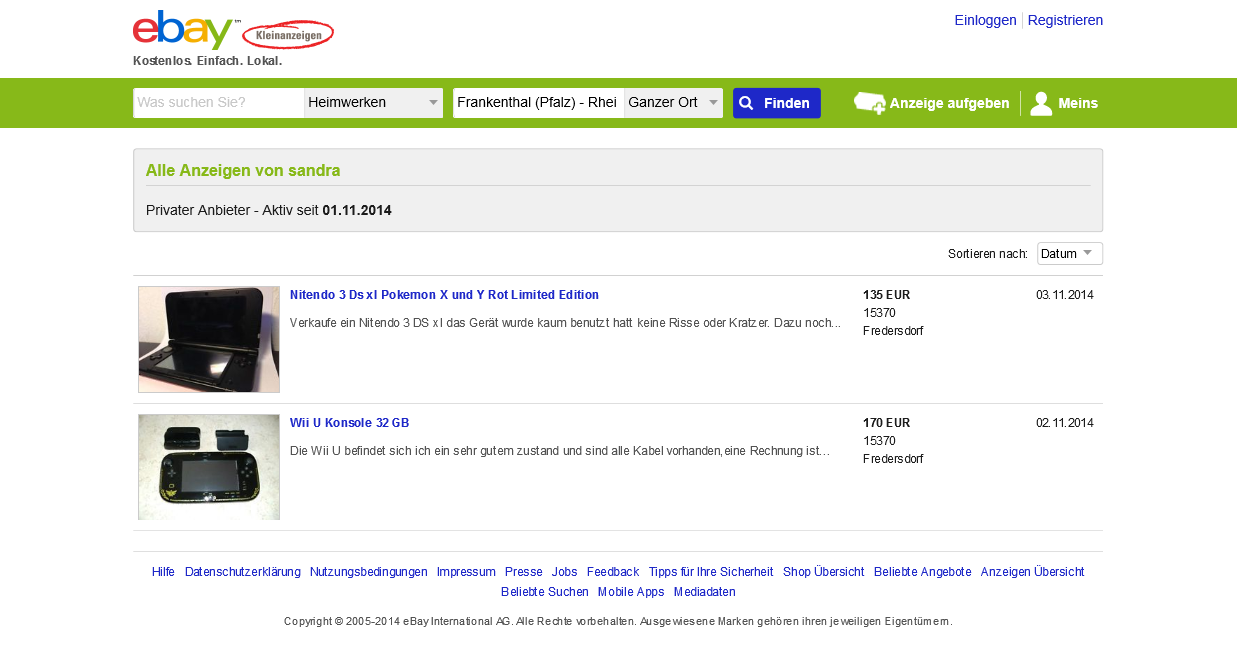1237x661 pixels.
Task: Open the Impressum footer link
Action: (466, 572)
